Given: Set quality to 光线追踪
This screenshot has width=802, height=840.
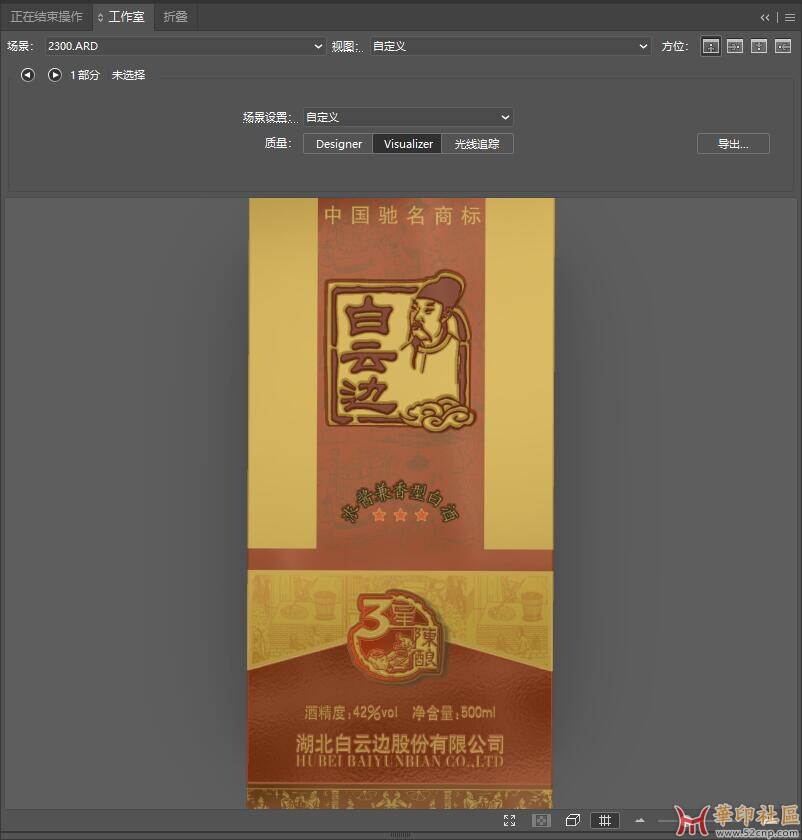Looking at the screenshot, I should [477, 144].
